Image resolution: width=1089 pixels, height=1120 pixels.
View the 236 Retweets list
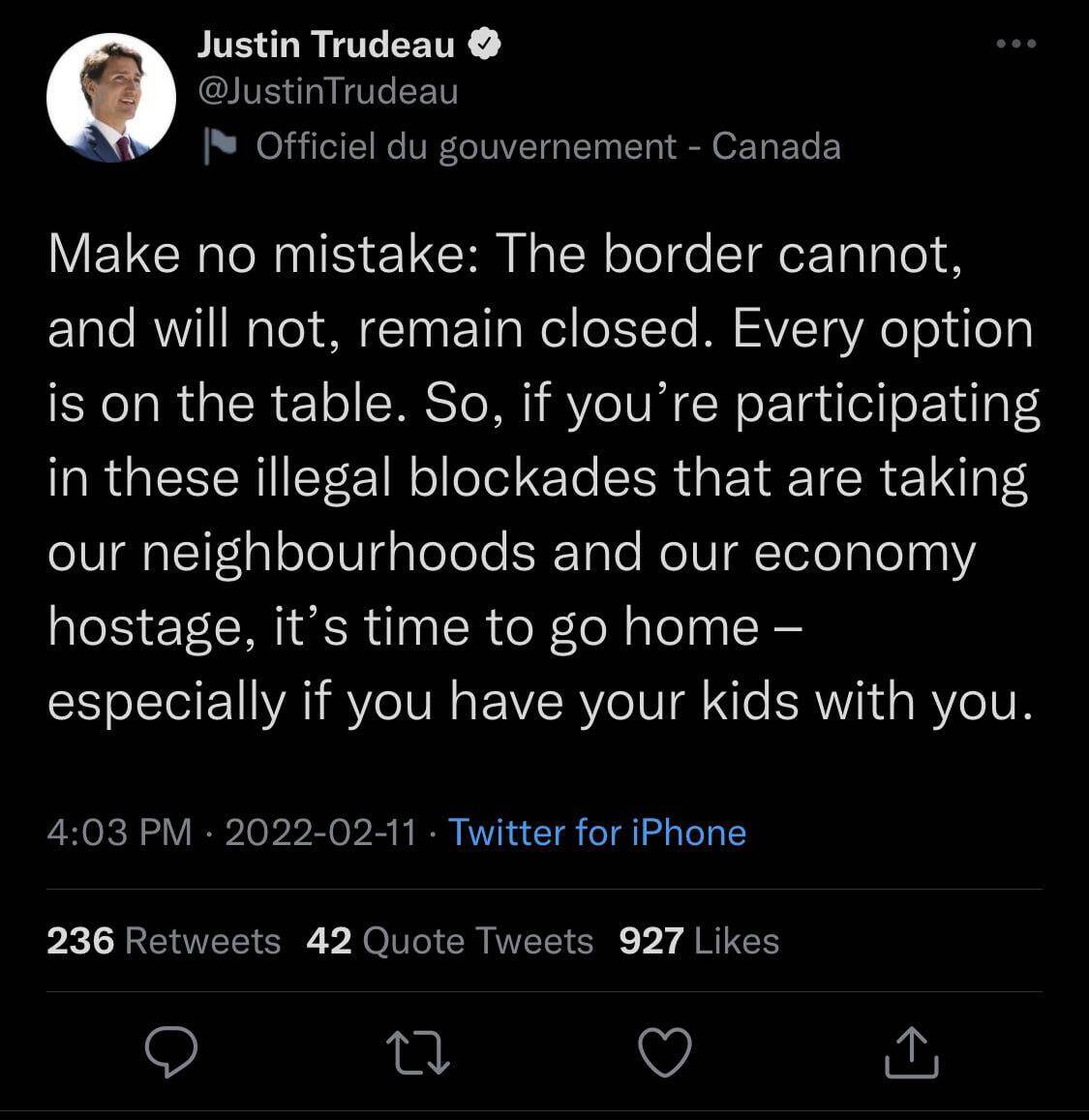[x=164, y=941]
